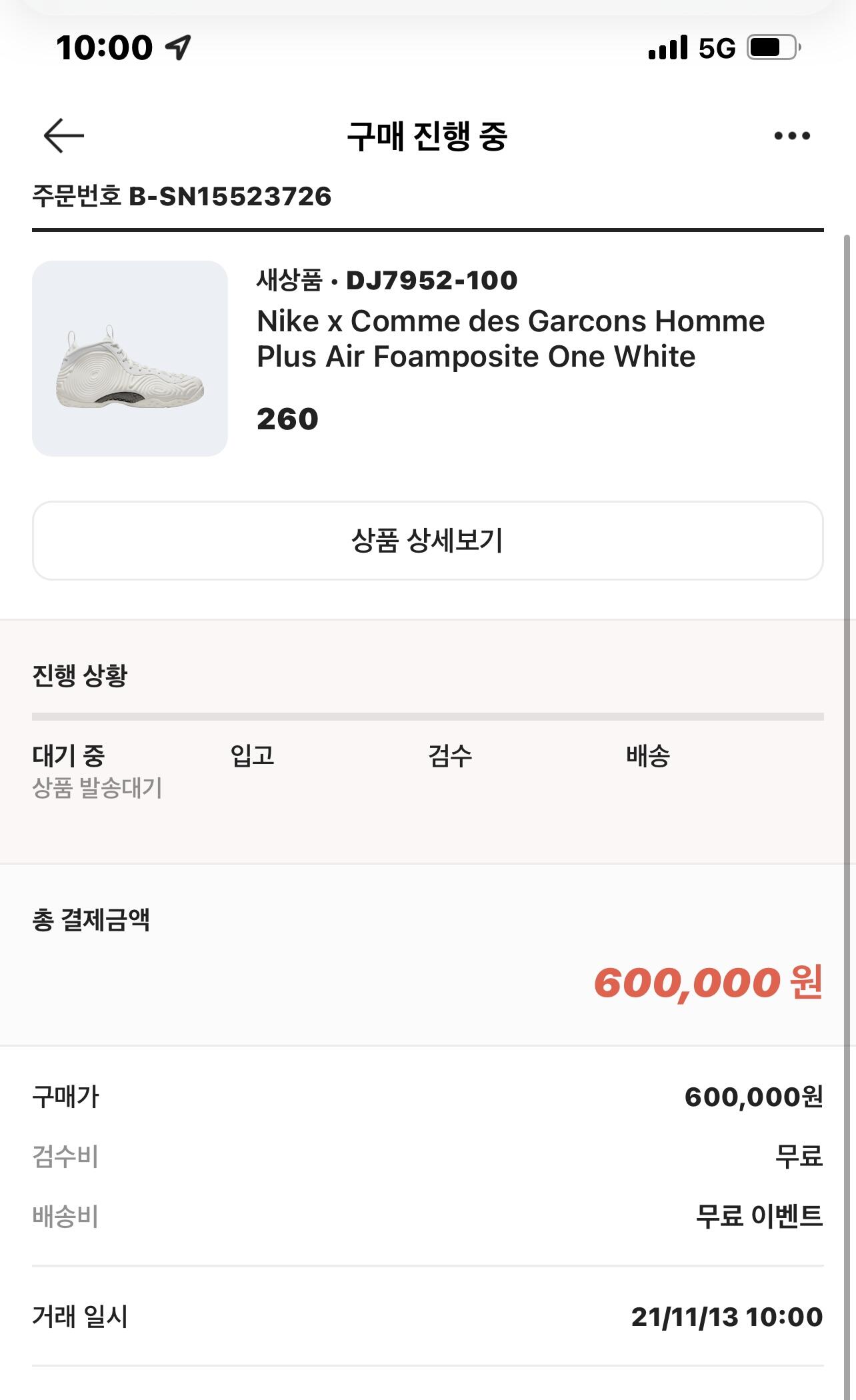Tap the 600,000 원 total payment amount
The height and width of the screenshot is (1400, 856).
(708, 983)
